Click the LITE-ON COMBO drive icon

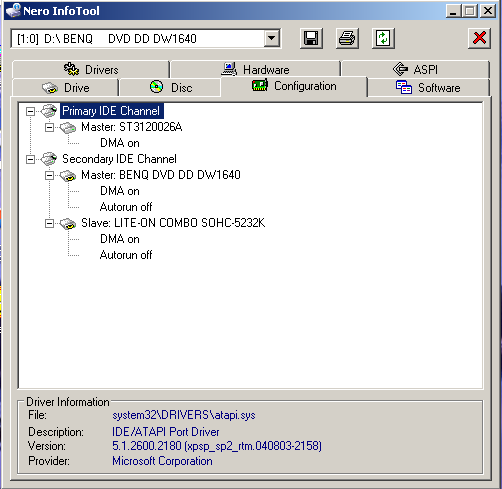coord(68,223)
